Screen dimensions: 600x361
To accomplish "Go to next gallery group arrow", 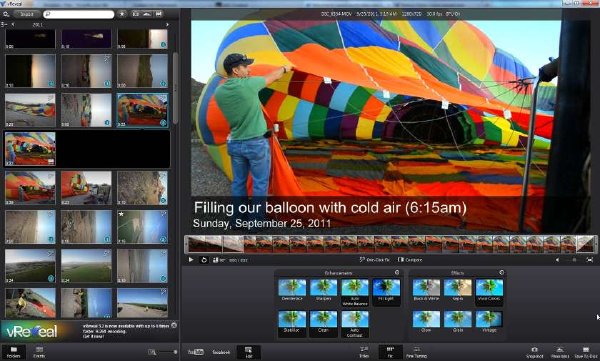I will tap(167, 24).
